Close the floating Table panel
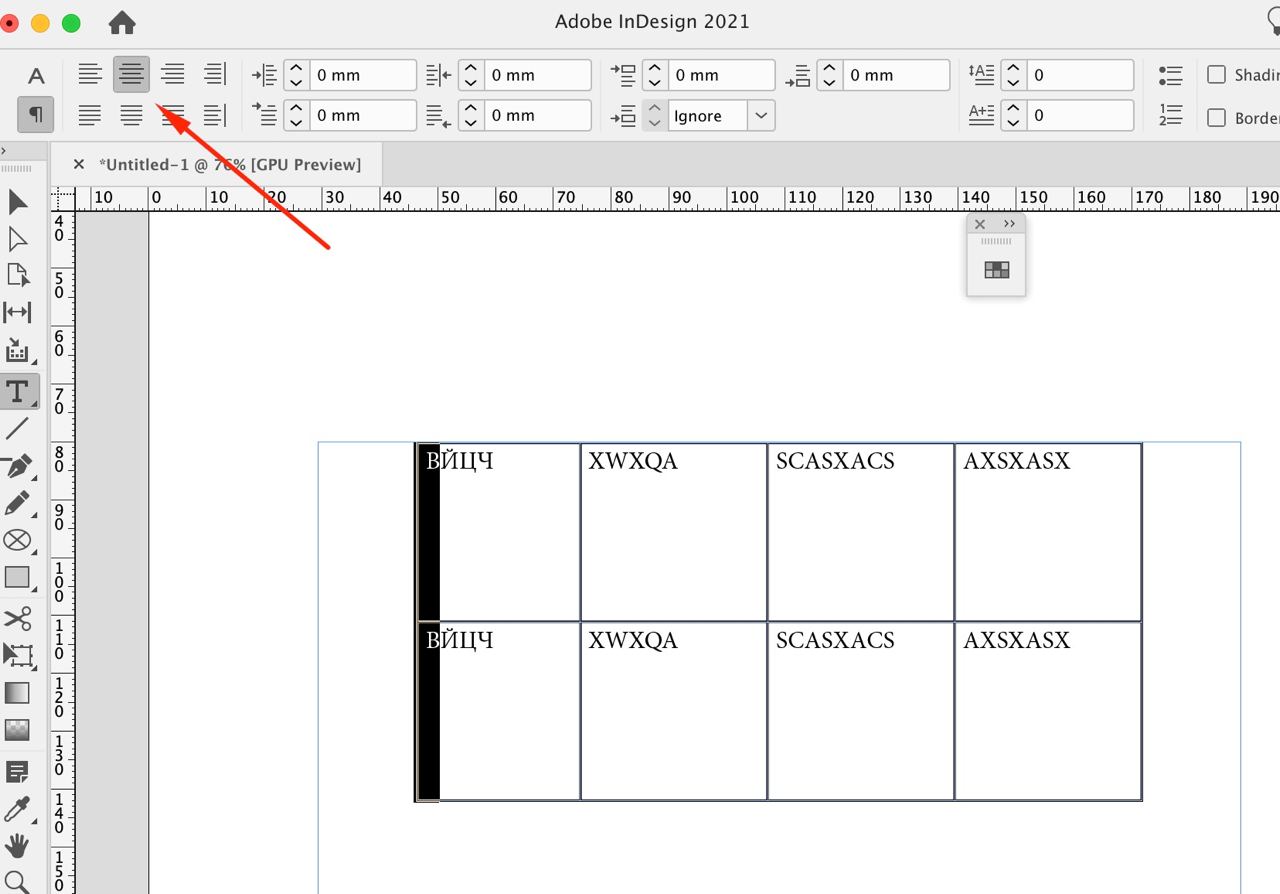 (980, 224)
